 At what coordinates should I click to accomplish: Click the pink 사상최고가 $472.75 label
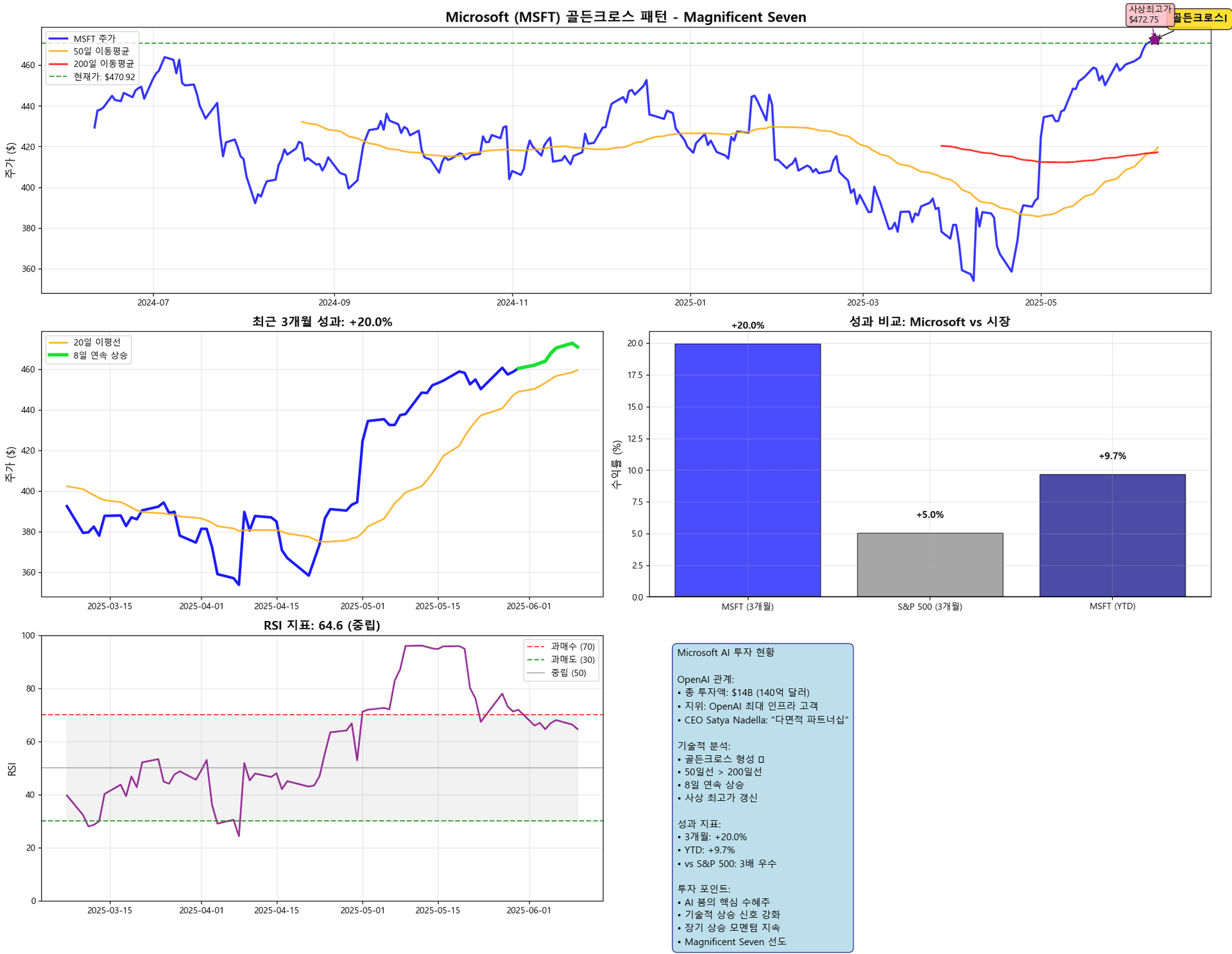click(1149, 14)
